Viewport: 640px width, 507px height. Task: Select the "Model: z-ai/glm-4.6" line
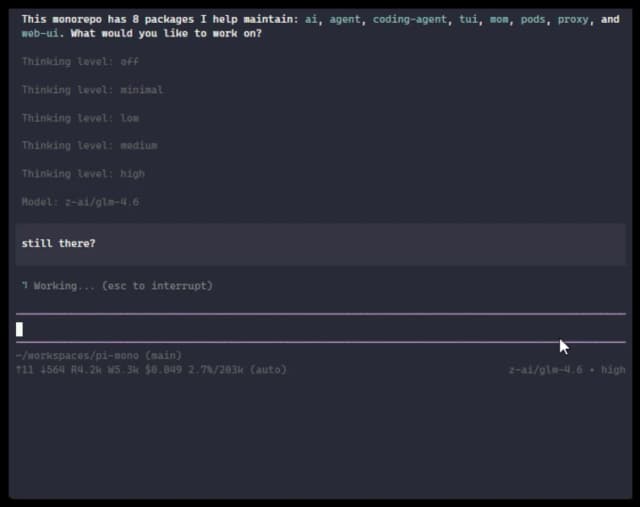point(80,202)
